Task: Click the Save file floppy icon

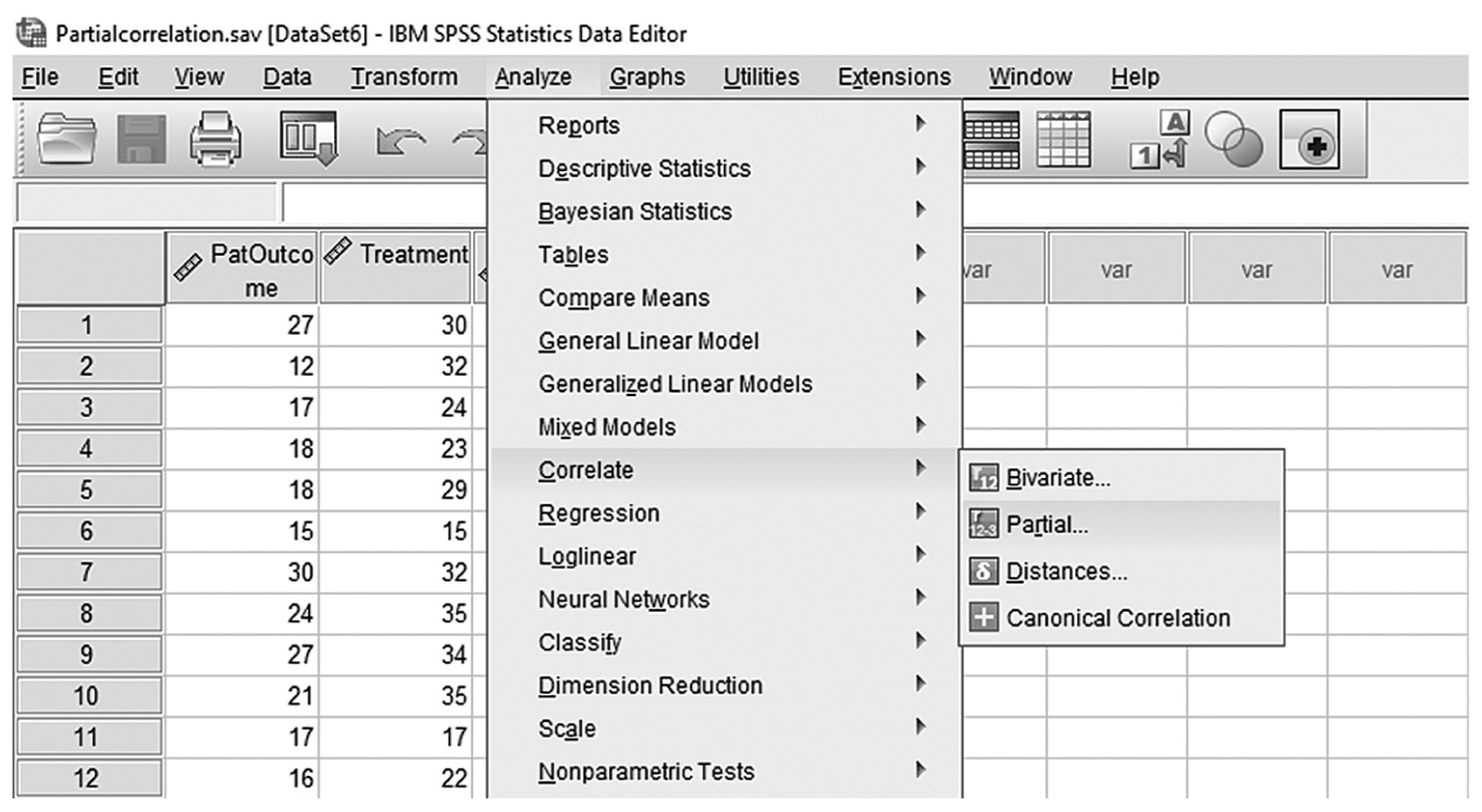Action: (x=142, y=139)
